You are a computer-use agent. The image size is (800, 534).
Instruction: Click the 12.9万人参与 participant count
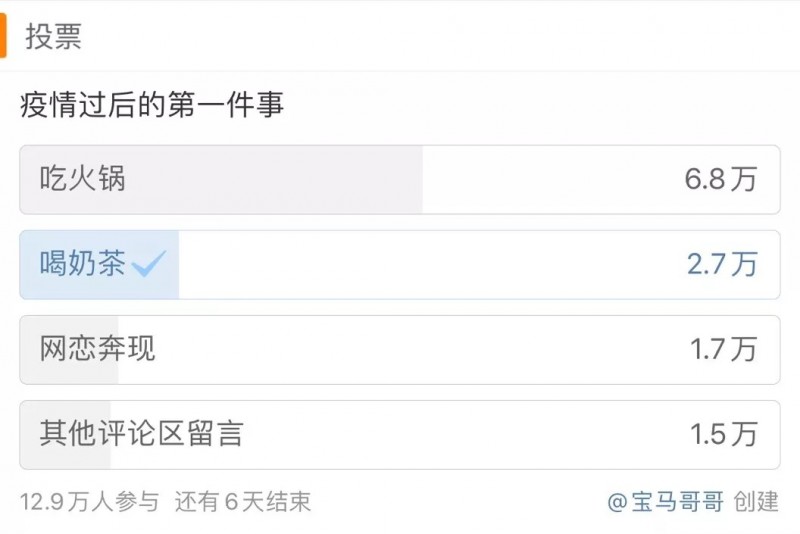pos(89,501)
